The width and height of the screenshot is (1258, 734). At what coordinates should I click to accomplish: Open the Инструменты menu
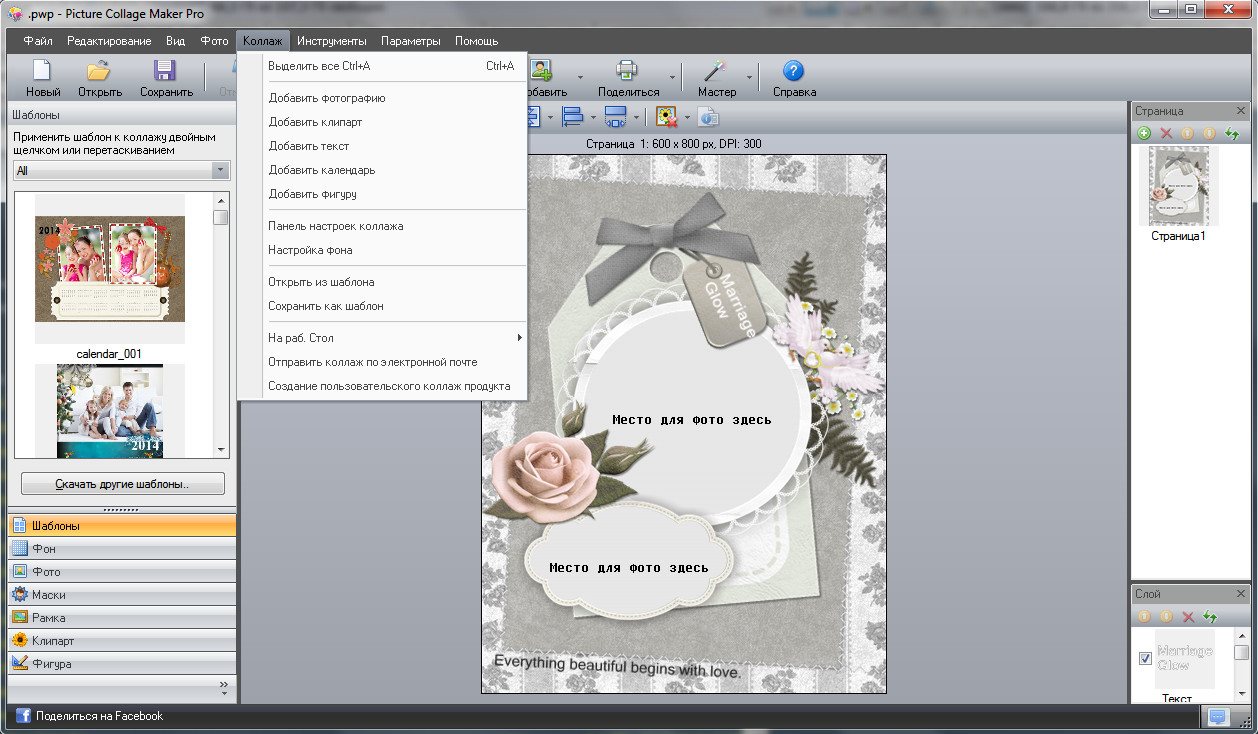(331, 41)
